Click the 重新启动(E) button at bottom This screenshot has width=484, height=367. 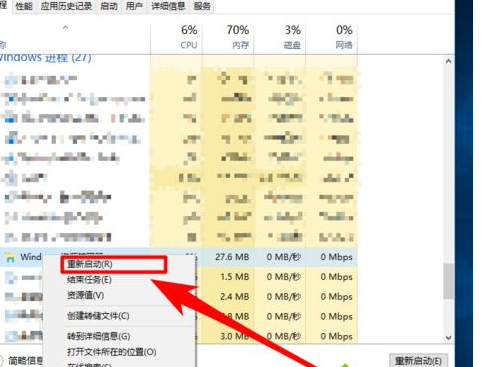(418, 361)
